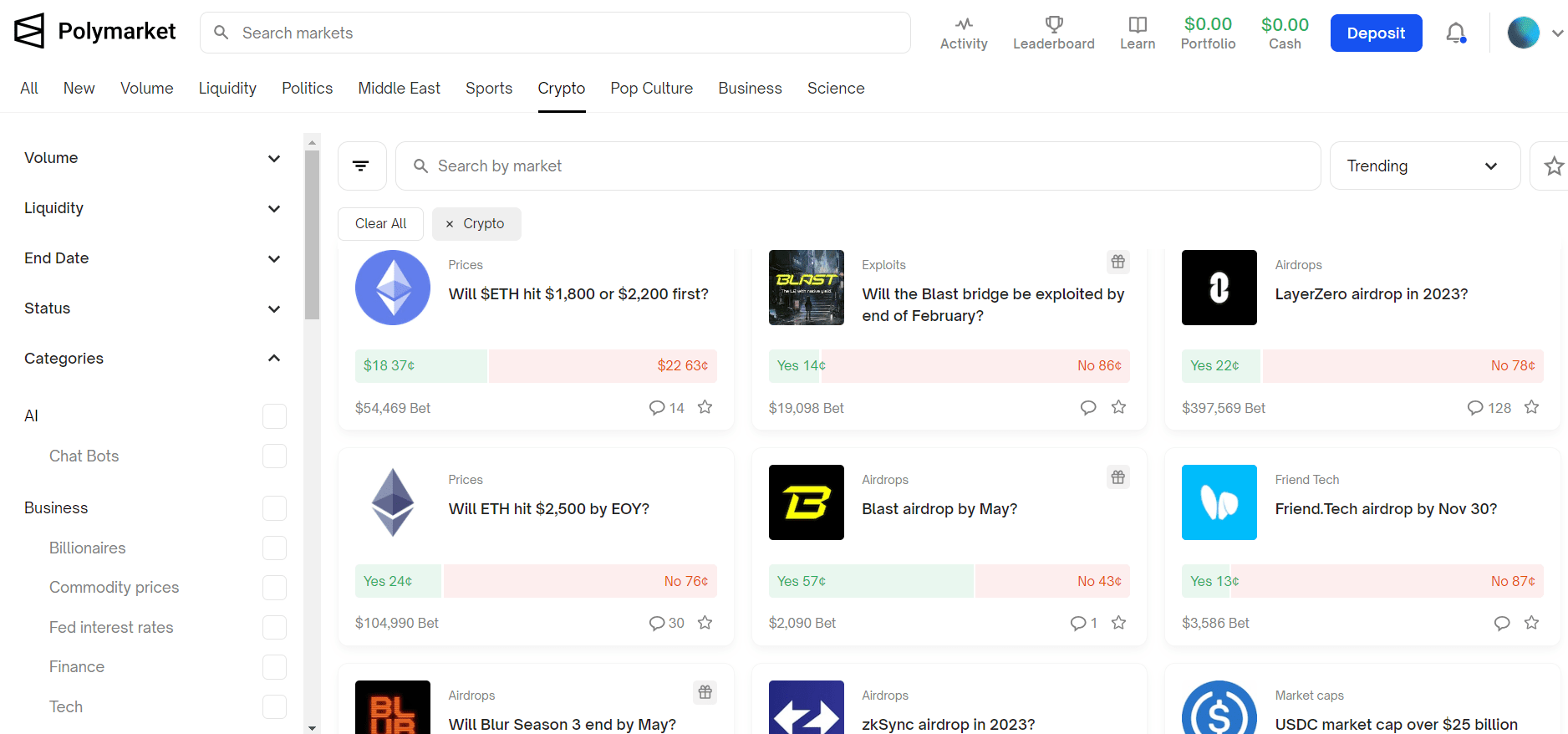Switch to the Pop Culture tab
The image size is (1568, 734).
pyautogui.click(x=651, y=88)
